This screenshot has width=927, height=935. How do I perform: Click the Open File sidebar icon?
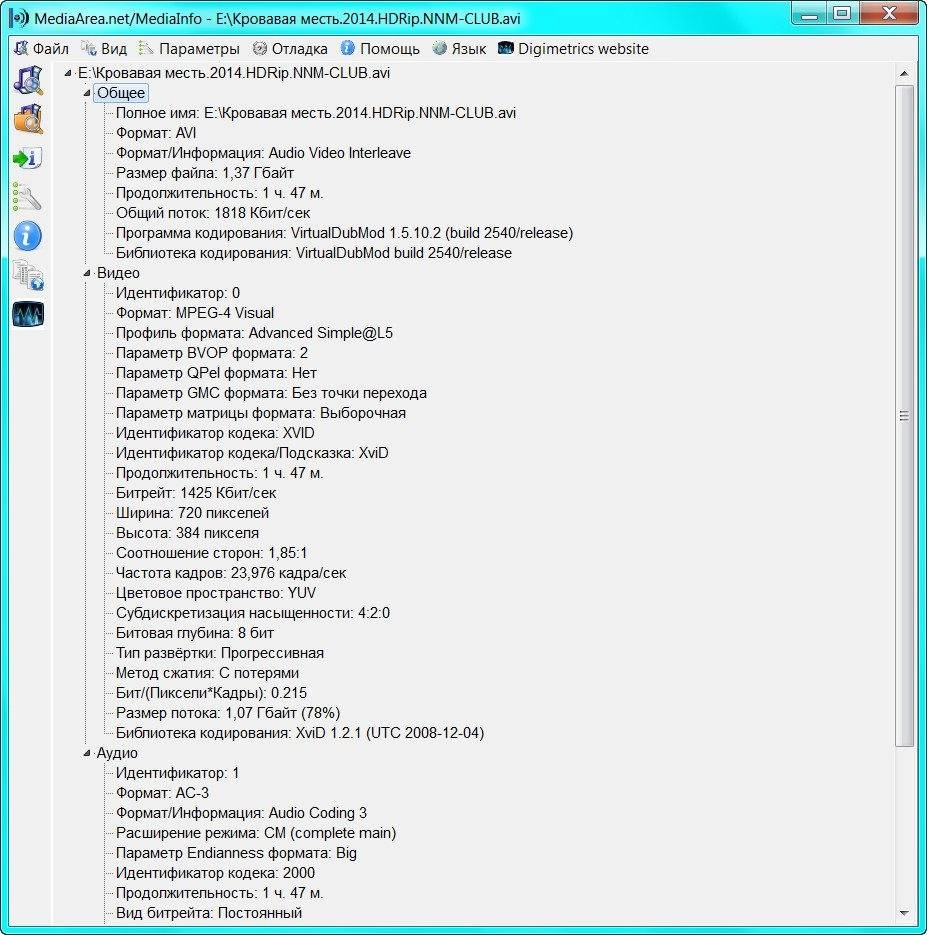click(28, 80)
